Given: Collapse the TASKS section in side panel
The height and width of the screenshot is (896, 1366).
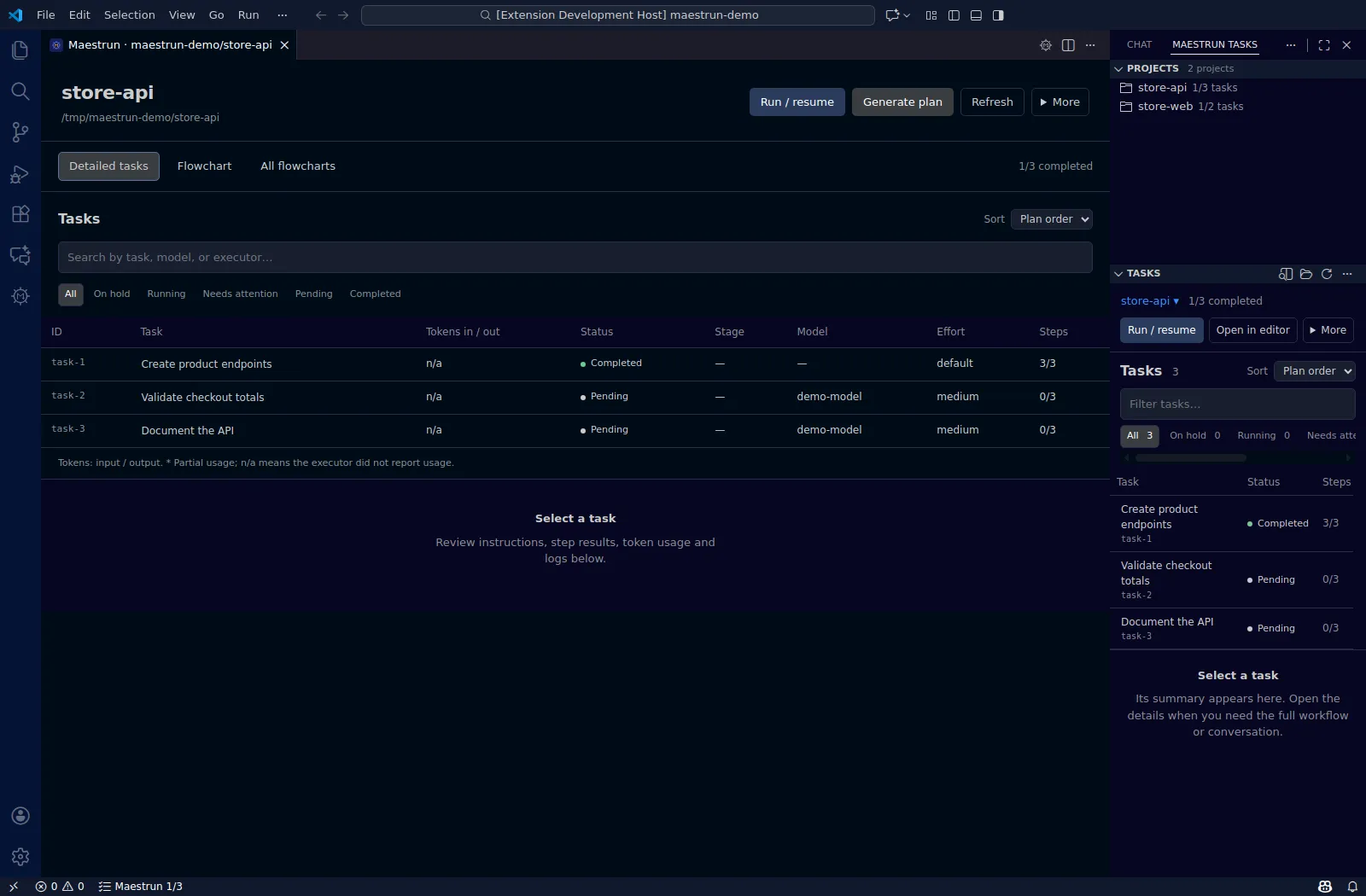Looking at the screenshot, I should point(1118,274).
